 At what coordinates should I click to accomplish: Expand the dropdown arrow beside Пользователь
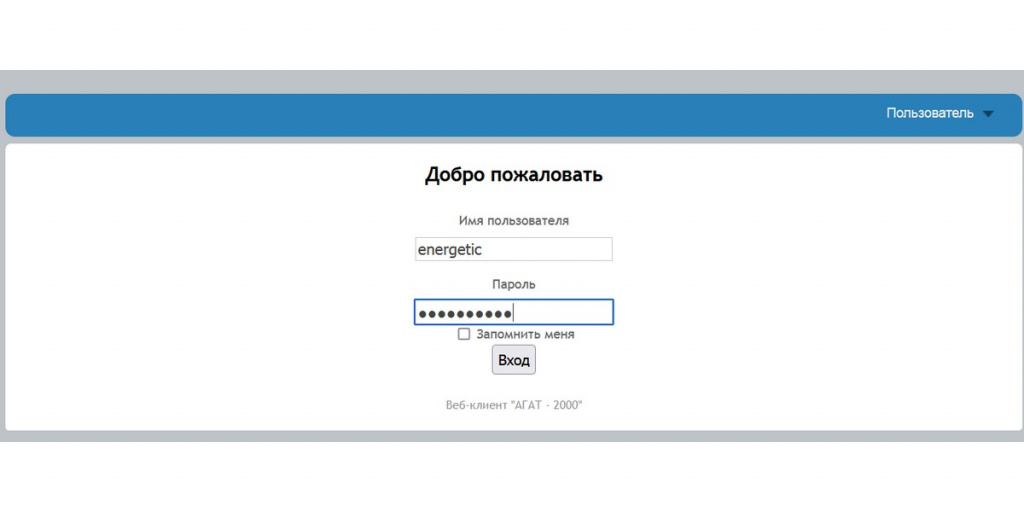point(988,114)
